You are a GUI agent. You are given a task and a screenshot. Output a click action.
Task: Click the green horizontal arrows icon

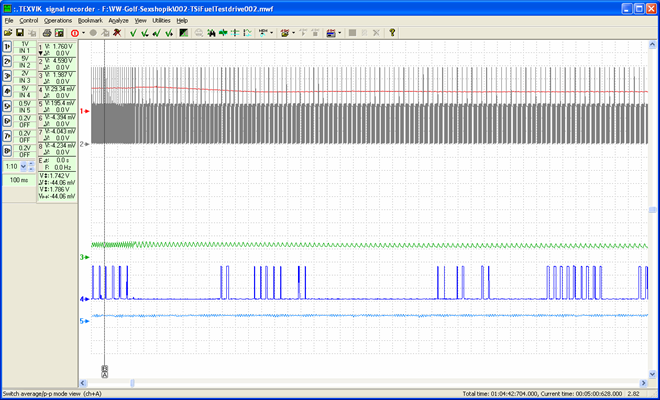click(x=224, y=32)
